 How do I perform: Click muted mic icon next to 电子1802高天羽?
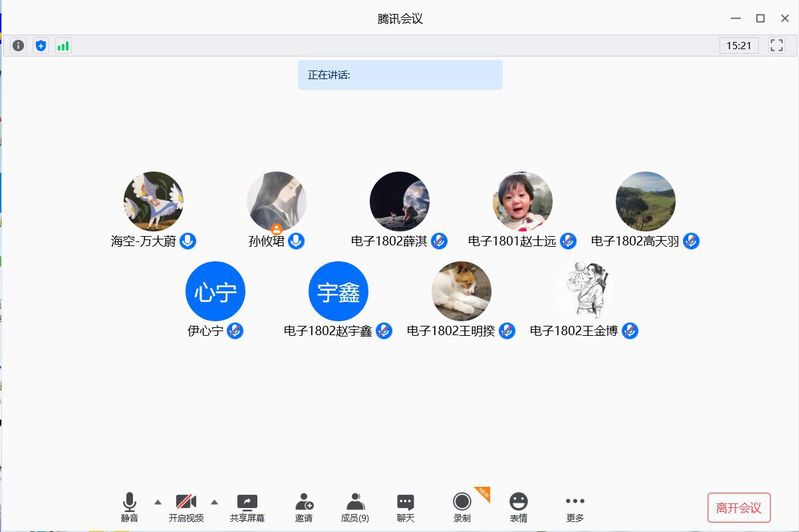(x=691, y=241)
